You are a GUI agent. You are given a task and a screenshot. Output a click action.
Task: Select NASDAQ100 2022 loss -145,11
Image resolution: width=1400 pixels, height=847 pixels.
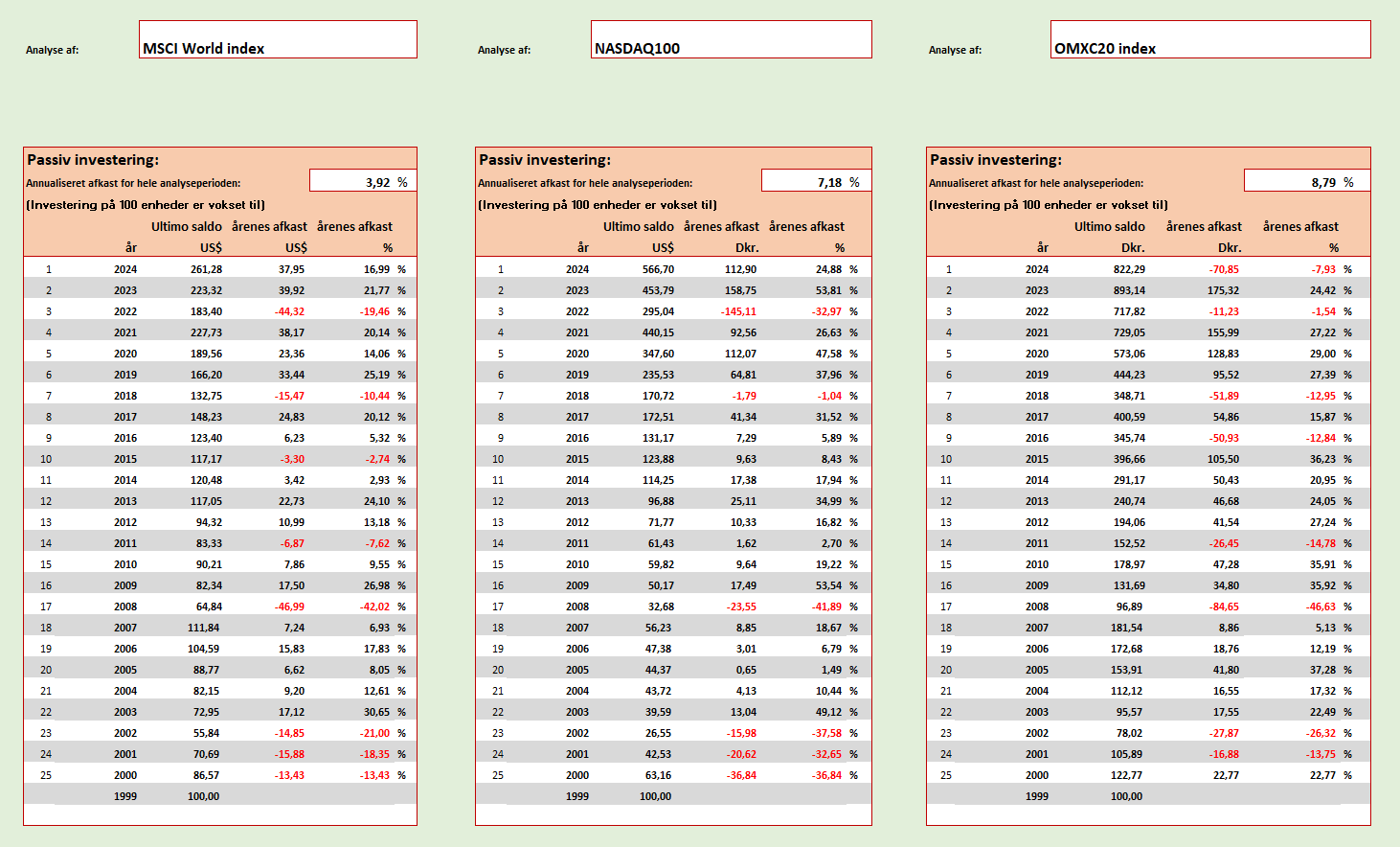(738, 311)
